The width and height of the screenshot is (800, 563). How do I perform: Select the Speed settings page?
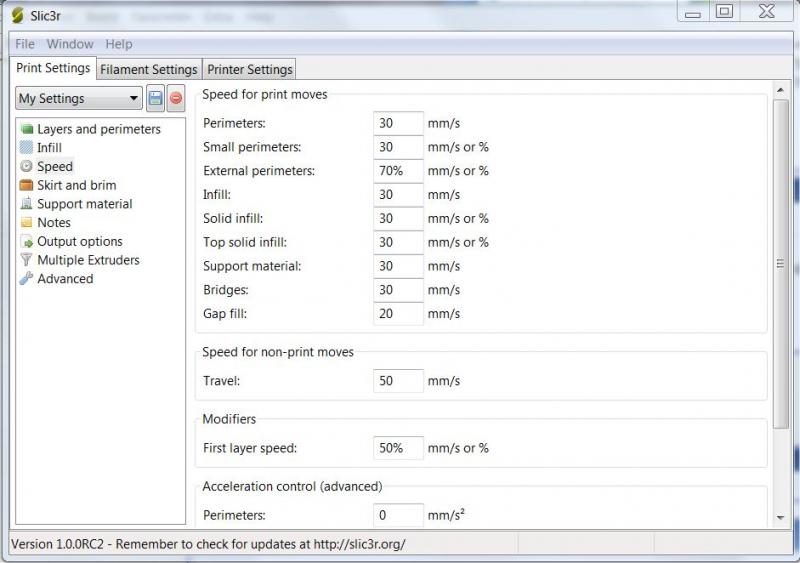point(55,166)
